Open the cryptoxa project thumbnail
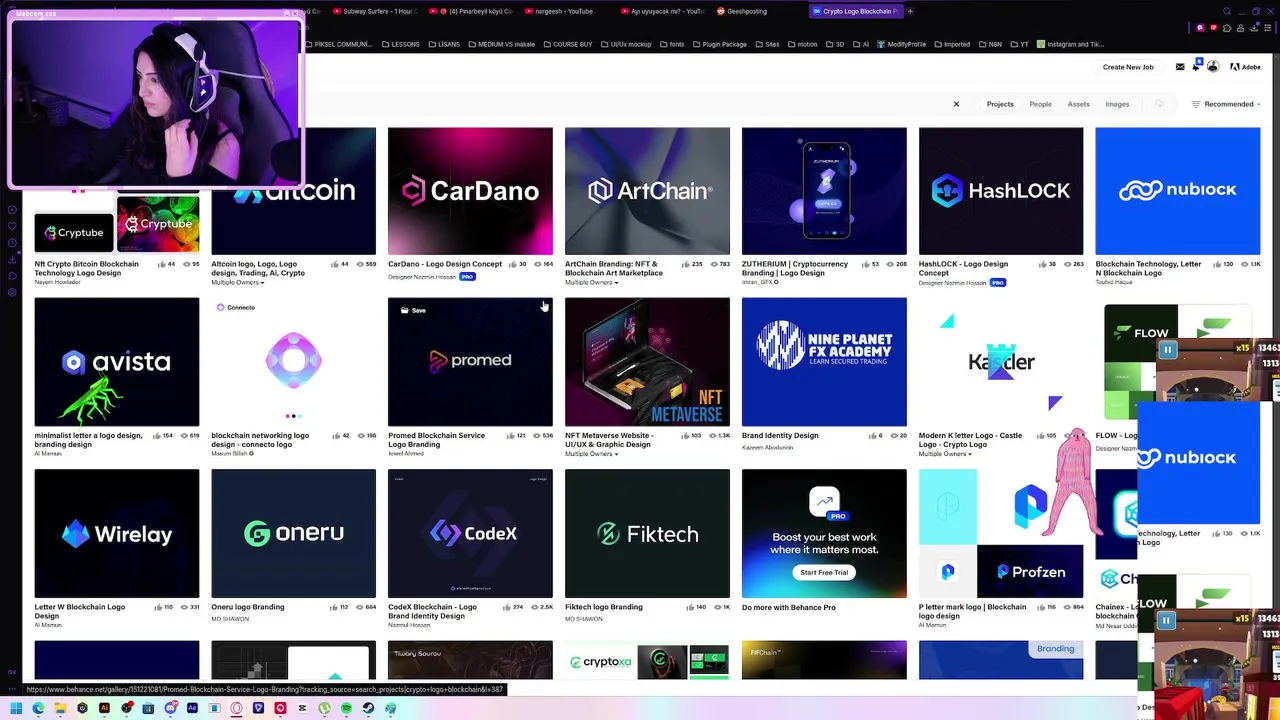Image resolution: width=1280 pixels, height=720 pixels. pyautogui.click(x=647, y=660)
